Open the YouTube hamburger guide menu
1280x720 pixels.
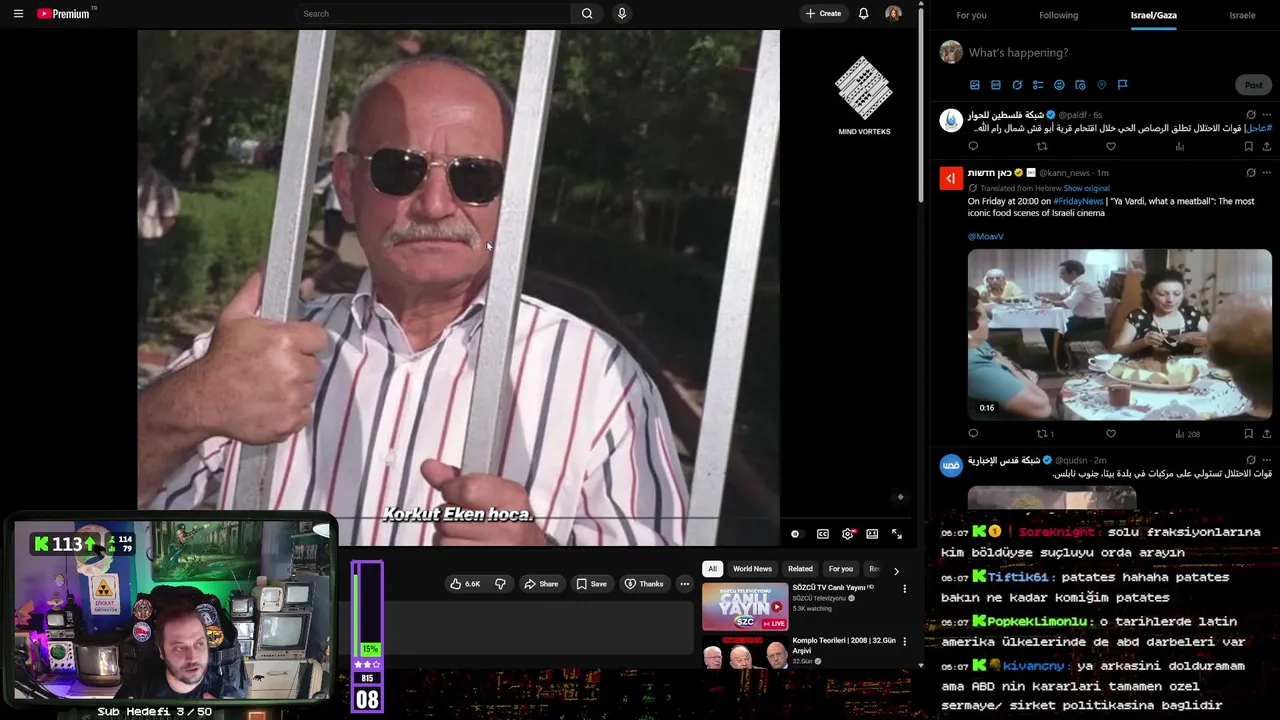click(18, 14)
